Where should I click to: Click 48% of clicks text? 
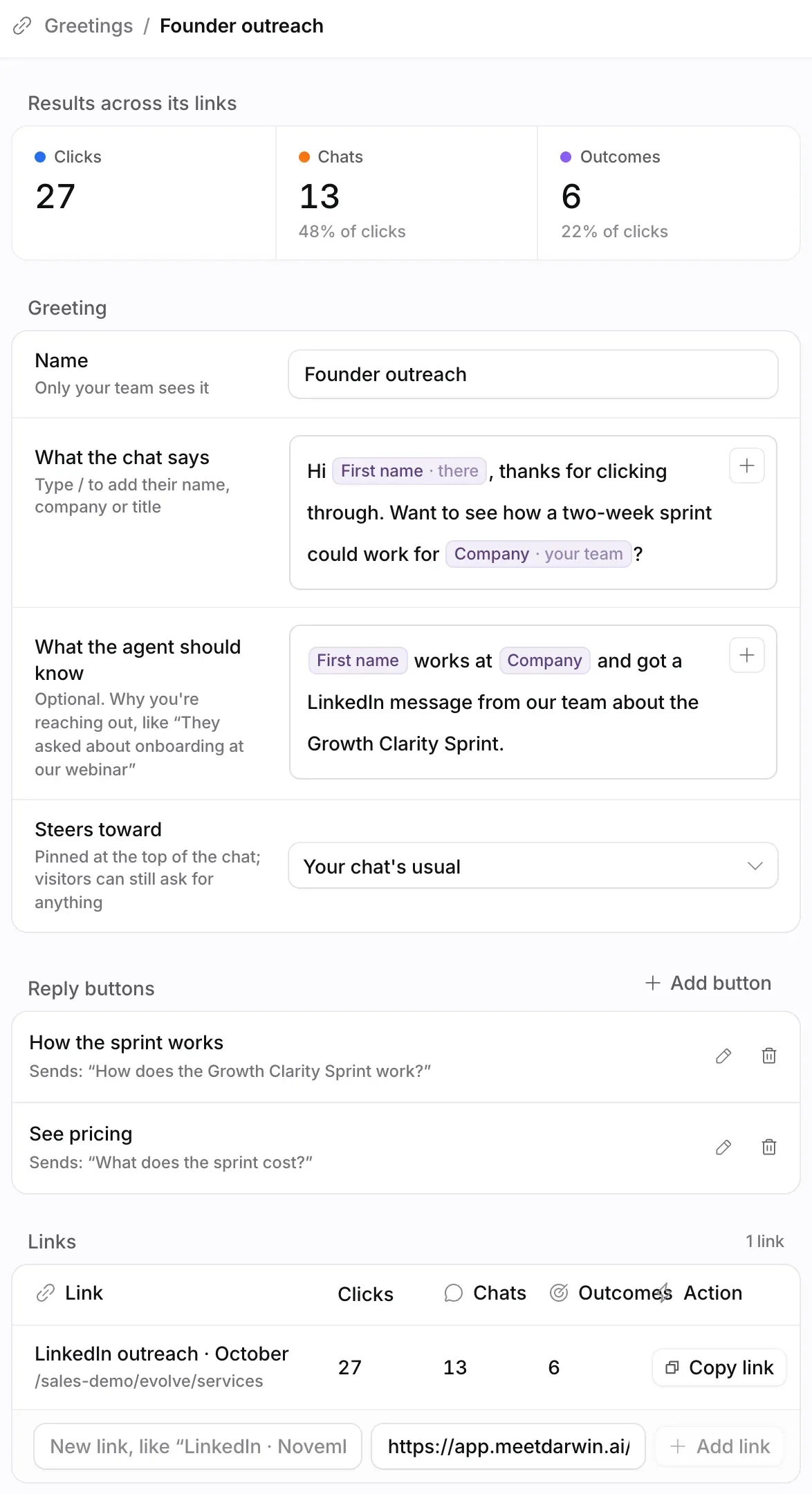pyautogui.click(x=352, y=232)
